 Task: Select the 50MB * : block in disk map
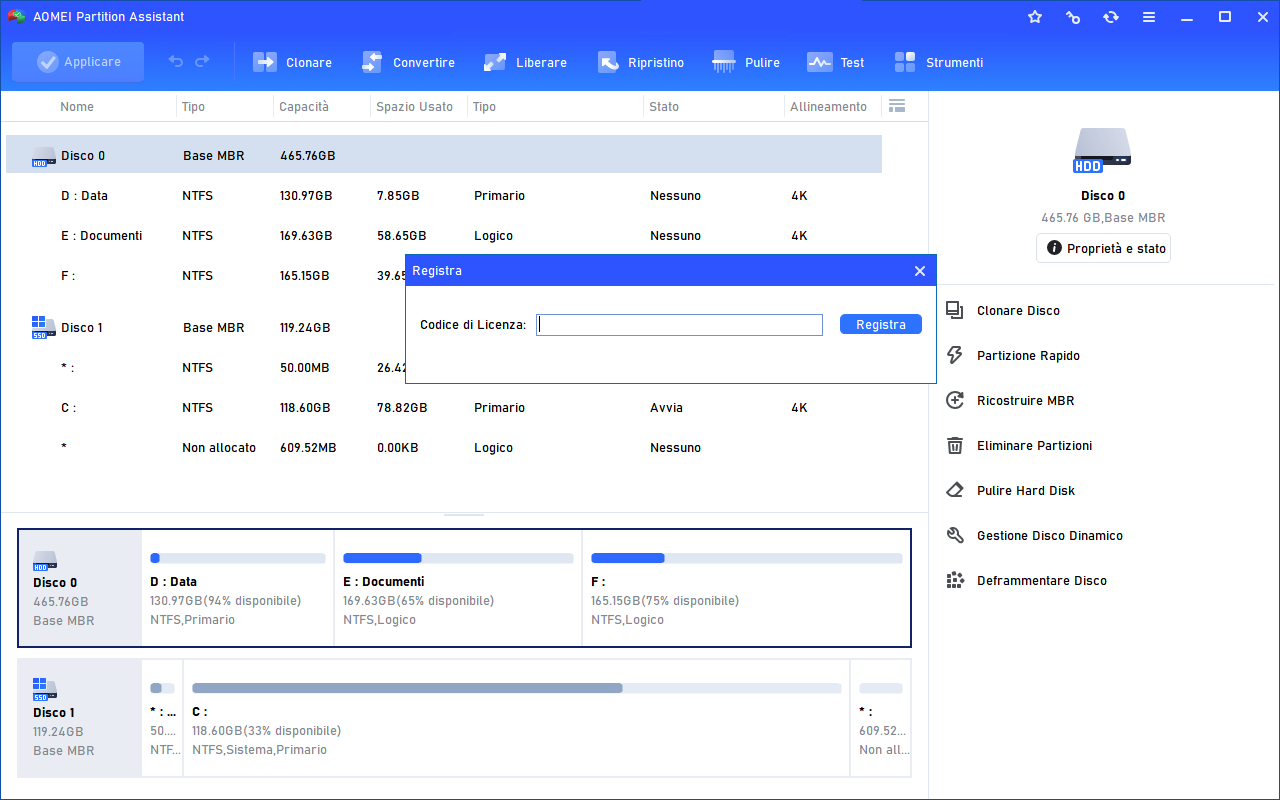point(162,718)
